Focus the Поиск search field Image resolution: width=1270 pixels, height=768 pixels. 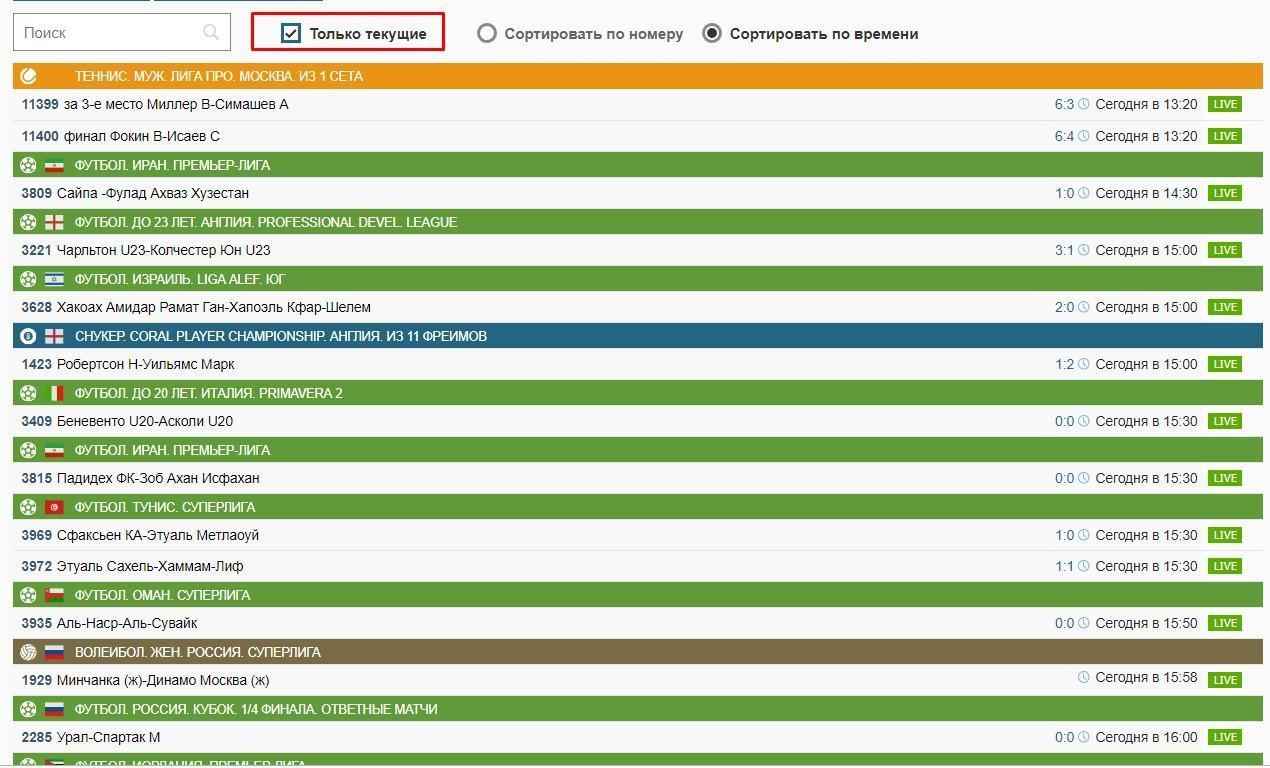121,32
